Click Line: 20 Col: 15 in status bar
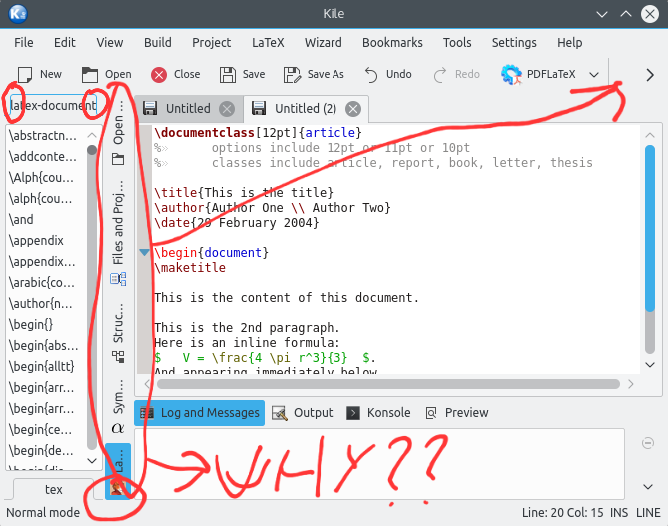 [x=562, y=513]
